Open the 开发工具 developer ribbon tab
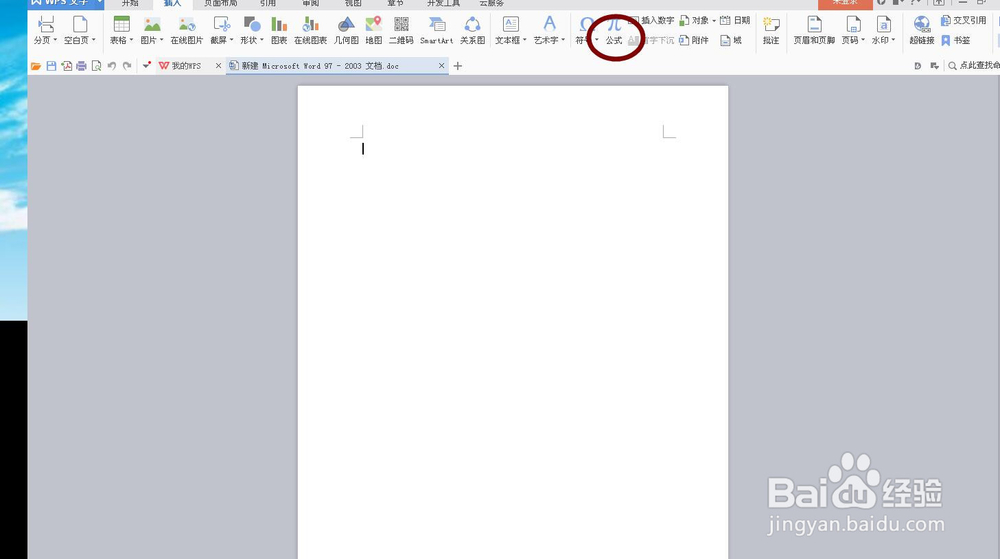Screen dimensions: 1000x559 click(443, 4)
